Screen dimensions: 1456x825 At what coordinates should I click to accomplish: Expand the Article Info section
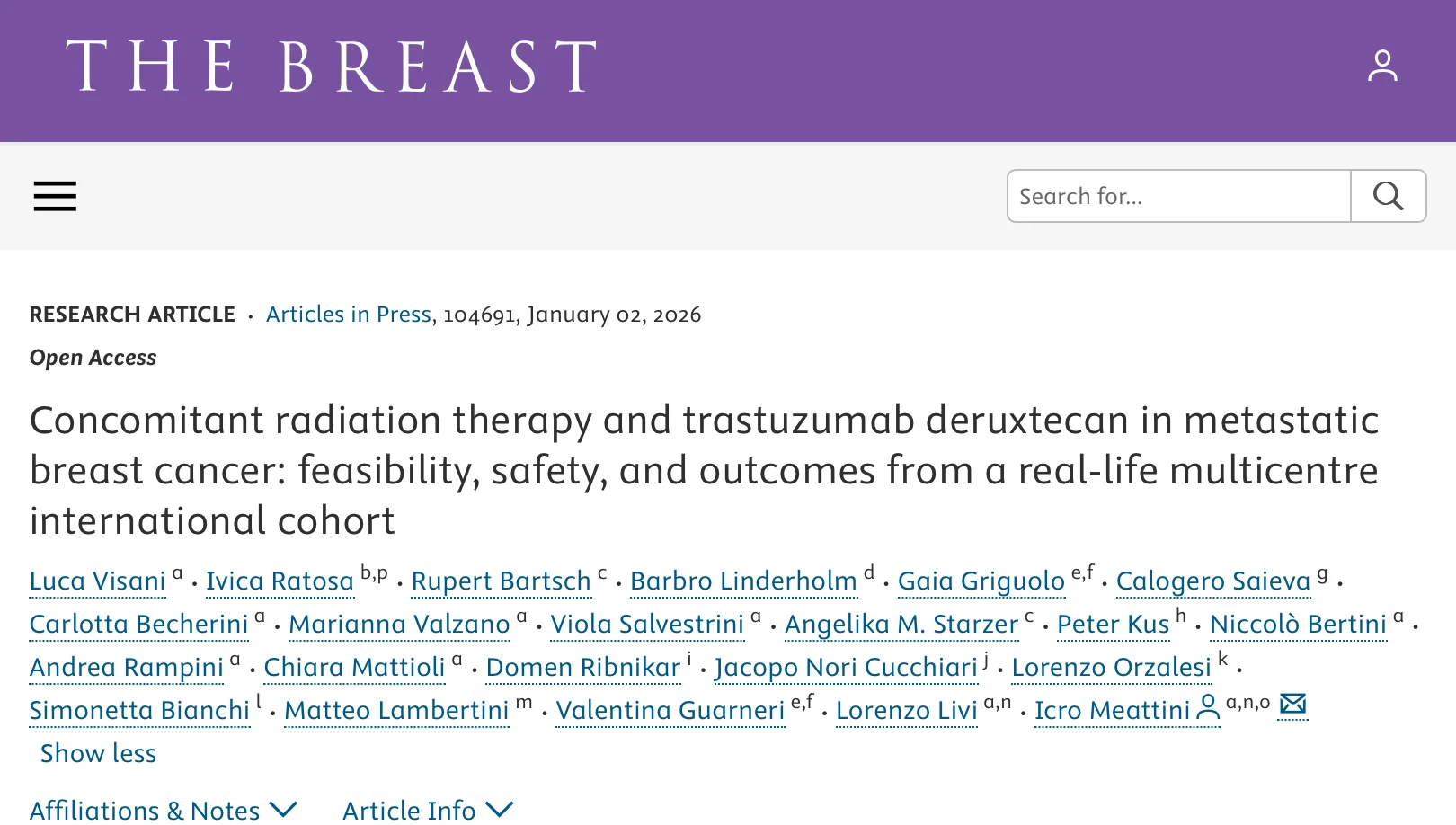[x=428, y=810]
